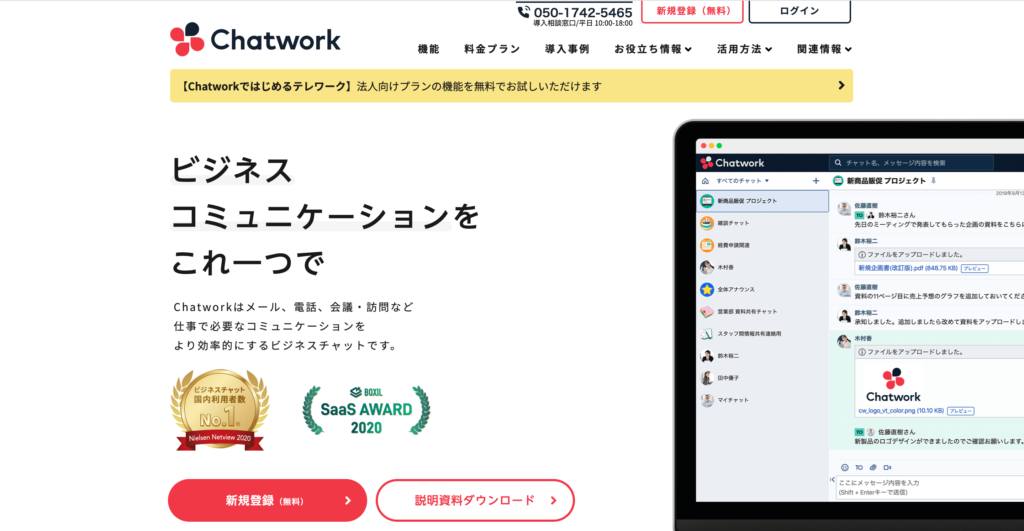The height and width of the screenshot is (531, 1024).
Task: Click the collapse arrow left of the message input
Action: click(x=832, y=479)
